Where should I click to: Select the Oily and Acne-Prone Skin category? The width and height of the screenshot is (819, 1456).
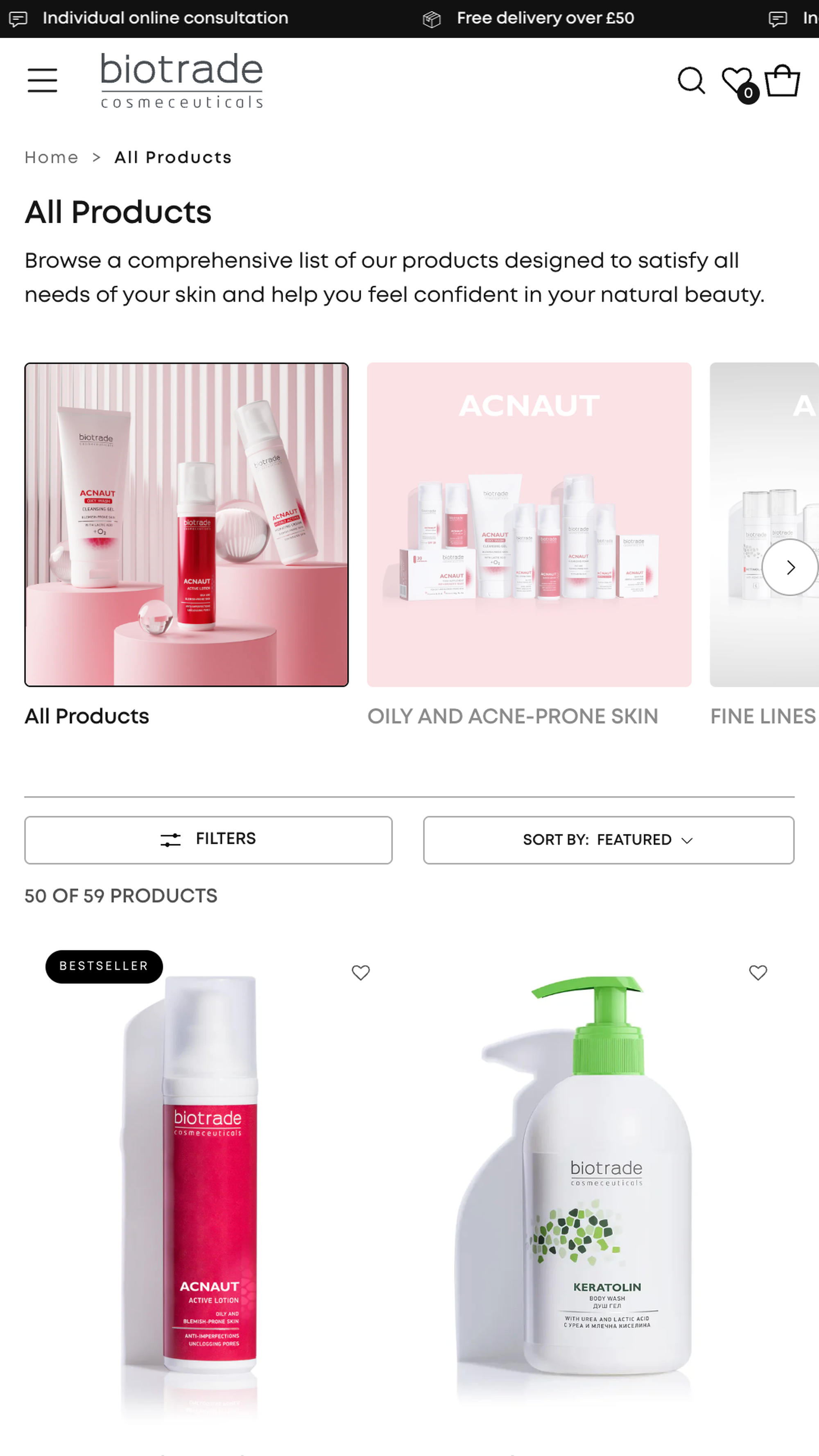[x=513, y=716]
